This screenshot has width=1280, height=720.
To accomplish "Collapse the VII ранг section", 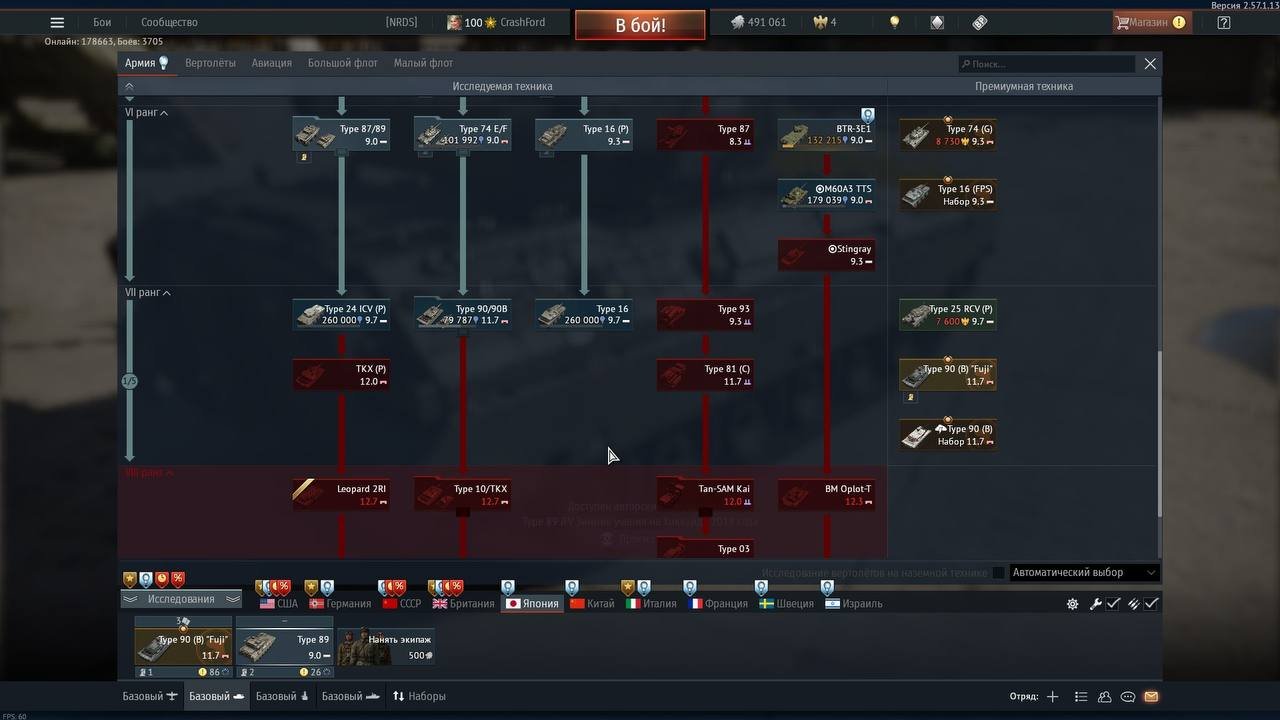I will click(x=148, y=293).
